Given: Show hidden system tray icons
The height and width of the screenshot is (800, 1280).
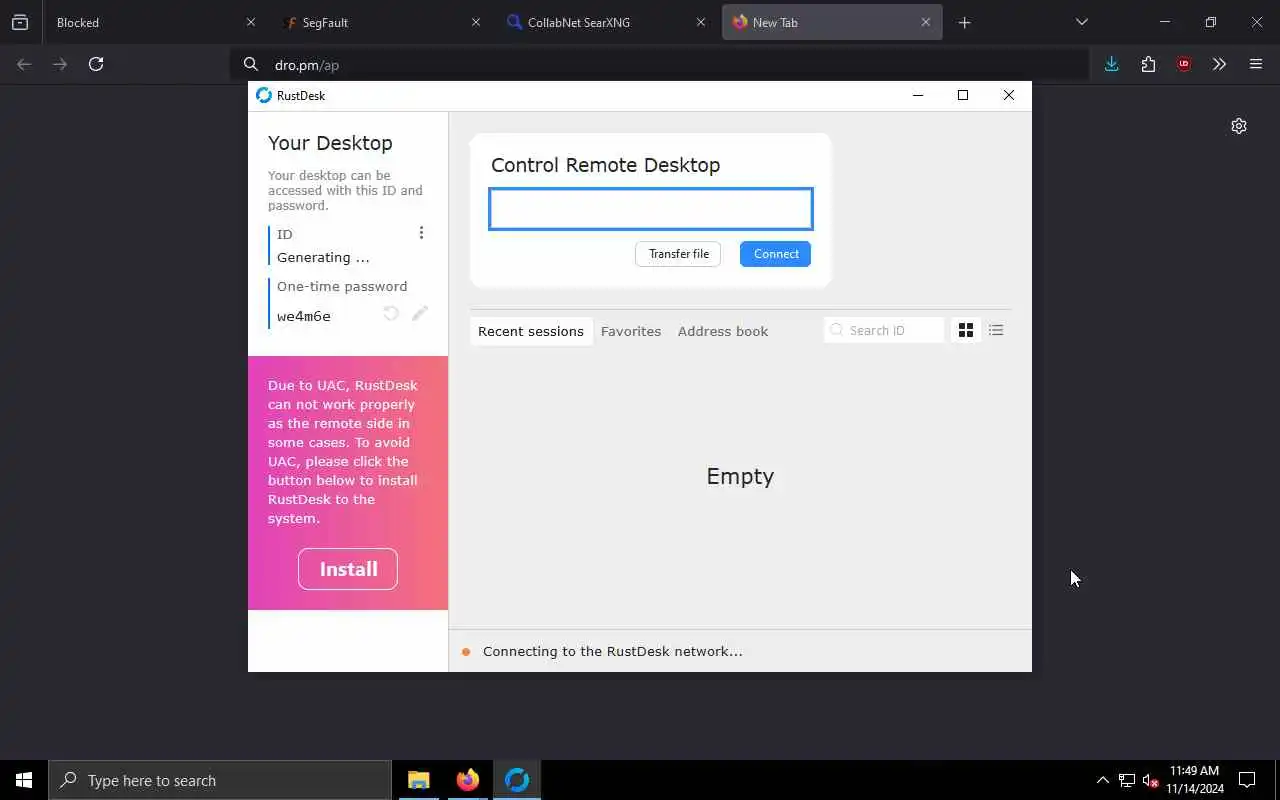Looking at the screenshot, I should [1102, 780].
